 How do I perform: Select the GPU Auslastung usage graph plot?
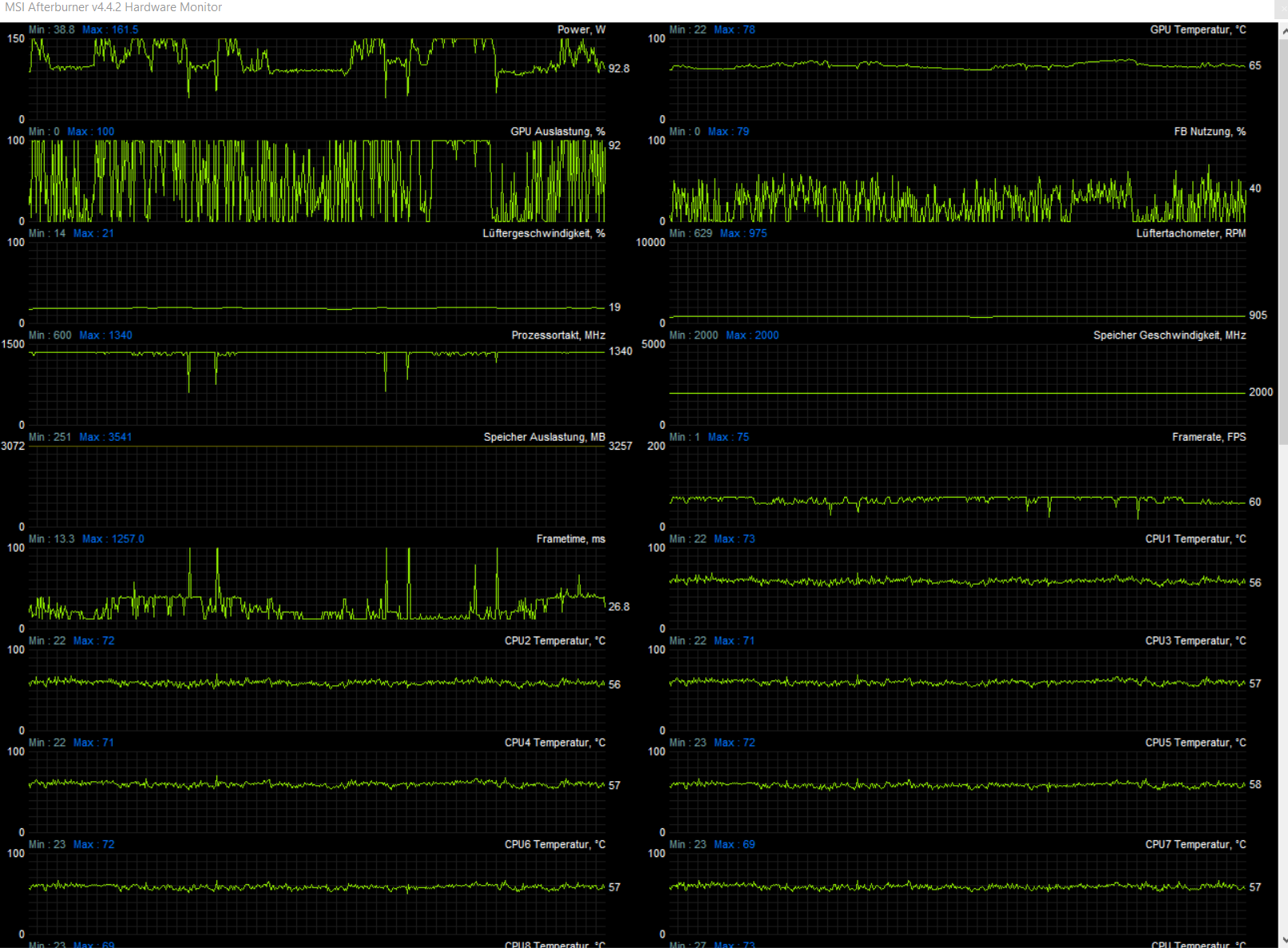pos(318,181)
